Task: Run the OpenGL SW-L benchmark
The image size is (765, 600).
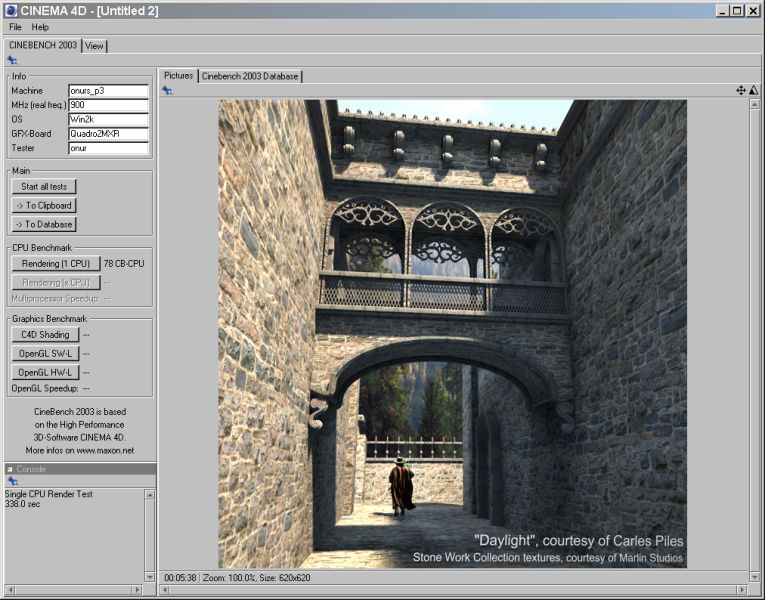Action: click(x=45, y=354)
